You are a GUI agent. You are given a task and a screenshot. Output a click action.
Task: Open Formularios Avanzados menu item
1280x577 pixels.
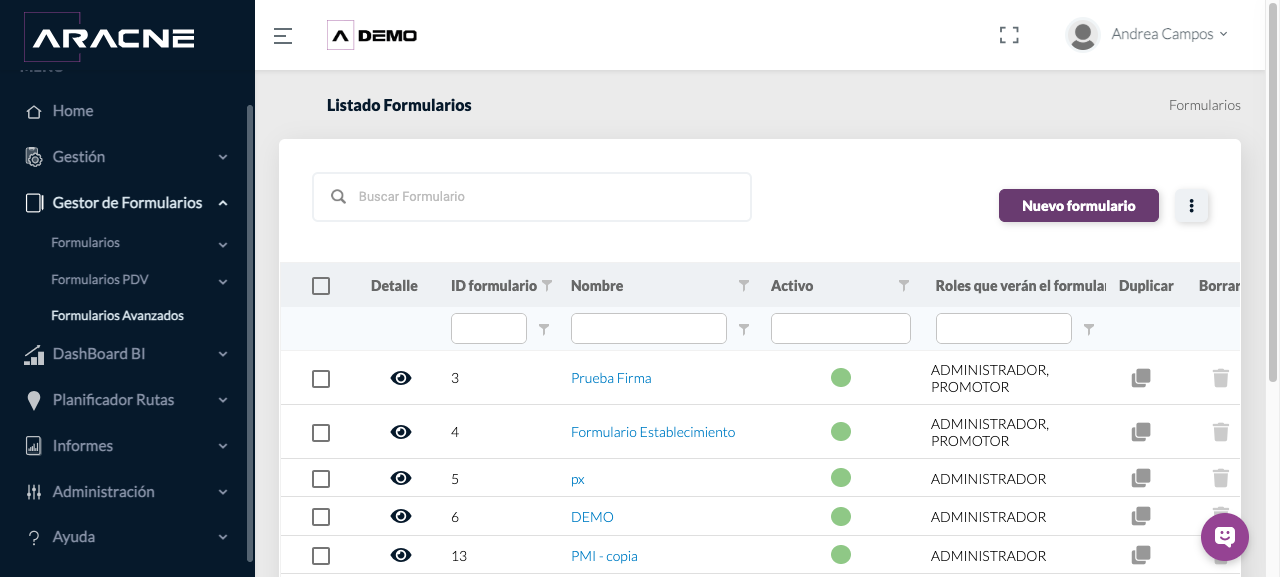117,315
